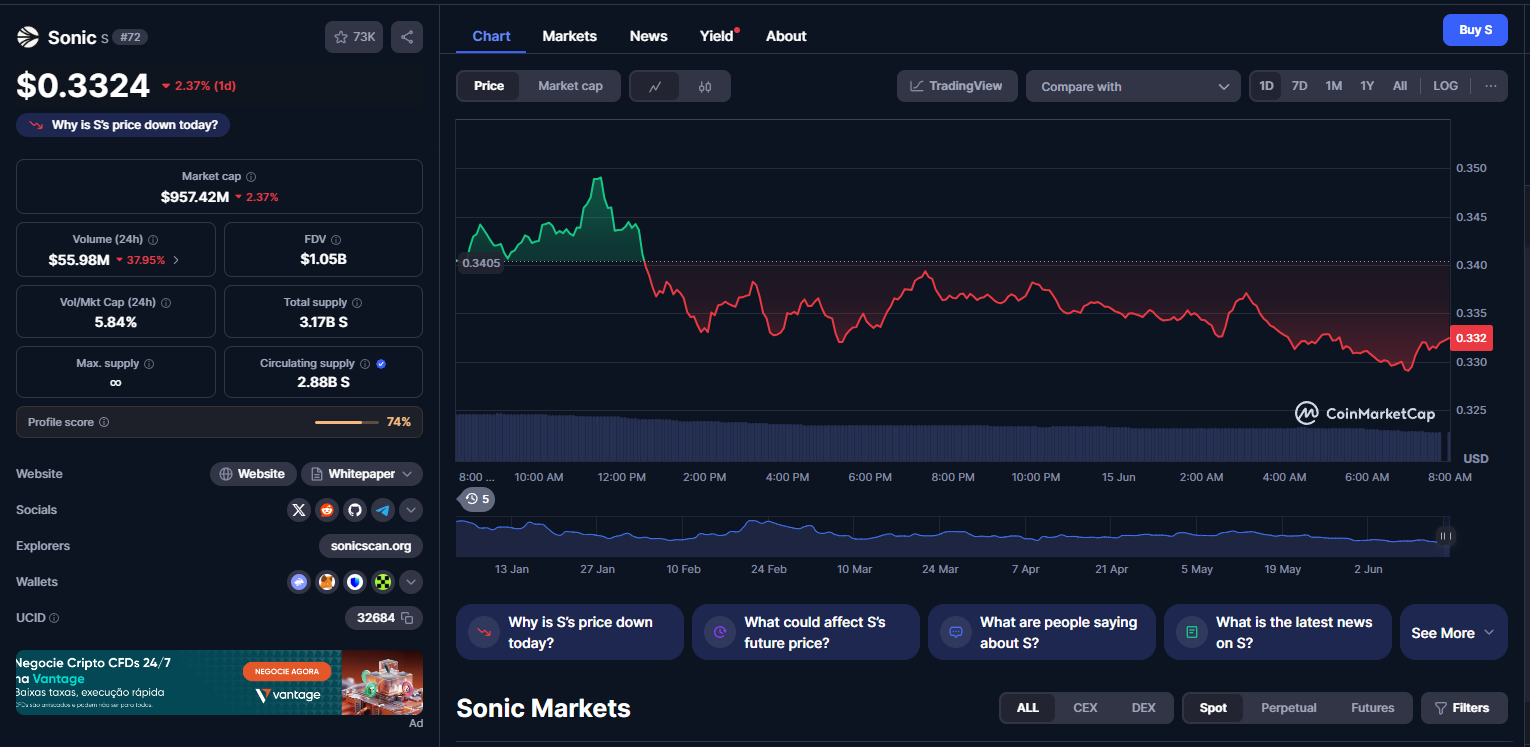
Task: Click the info icon beside FDV
Action: tap(336, 240)
